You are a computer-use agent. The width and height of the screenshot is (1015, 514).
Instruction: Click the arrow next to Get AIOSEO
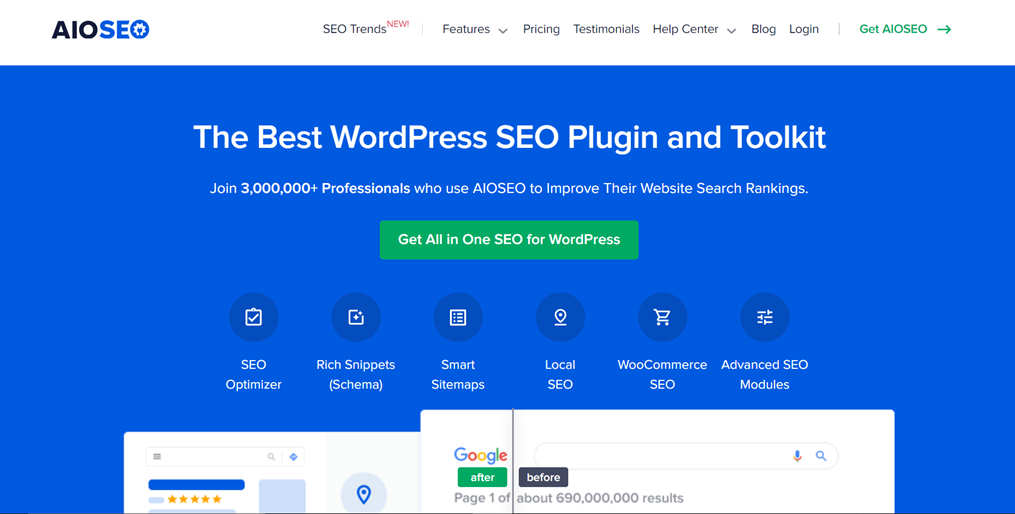(944, 30)
